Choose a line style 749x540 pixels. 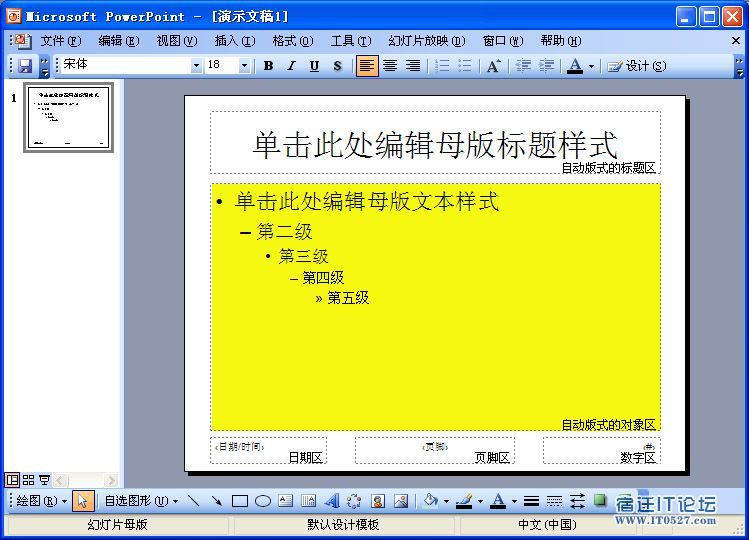(531, 501)
